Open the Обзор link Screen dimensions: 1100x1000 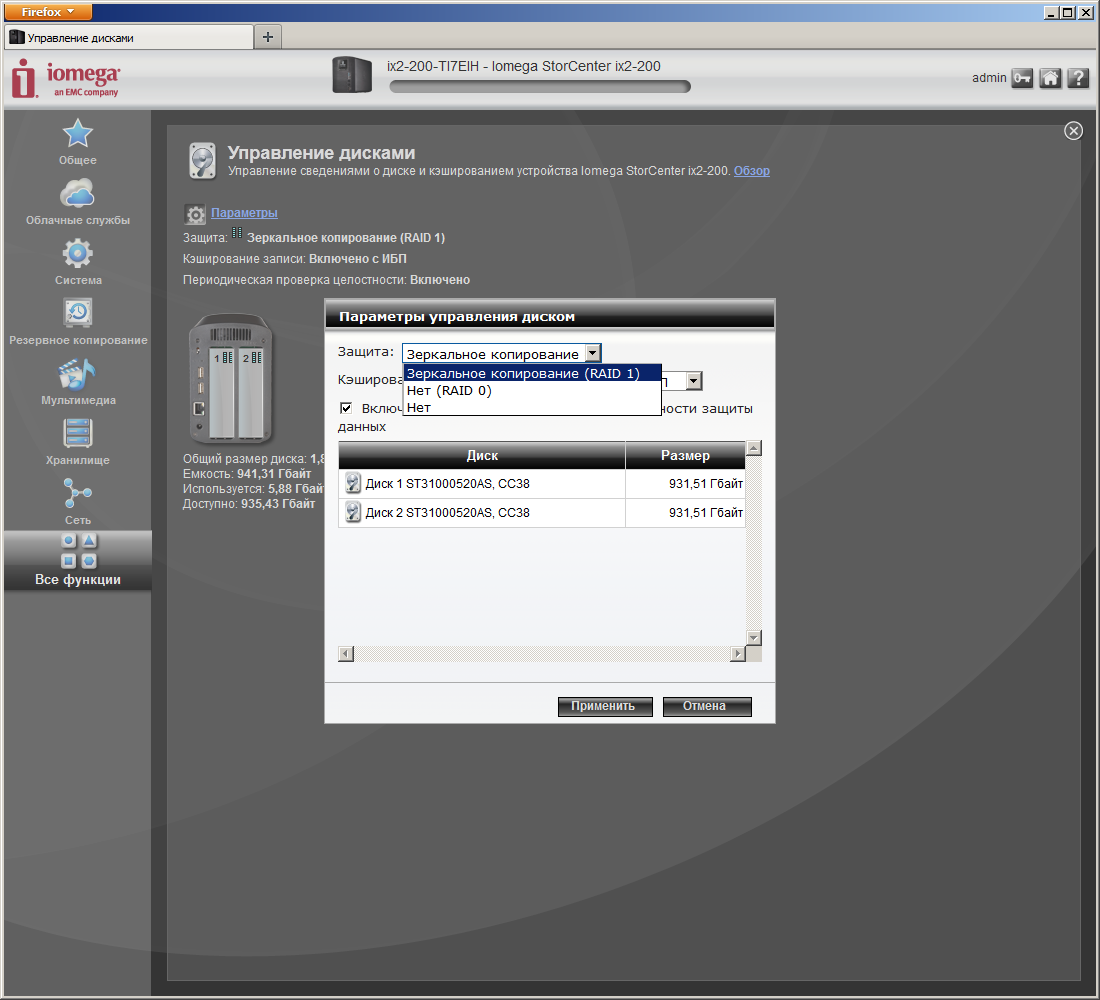pyautogui.click(x=751, y=171)
